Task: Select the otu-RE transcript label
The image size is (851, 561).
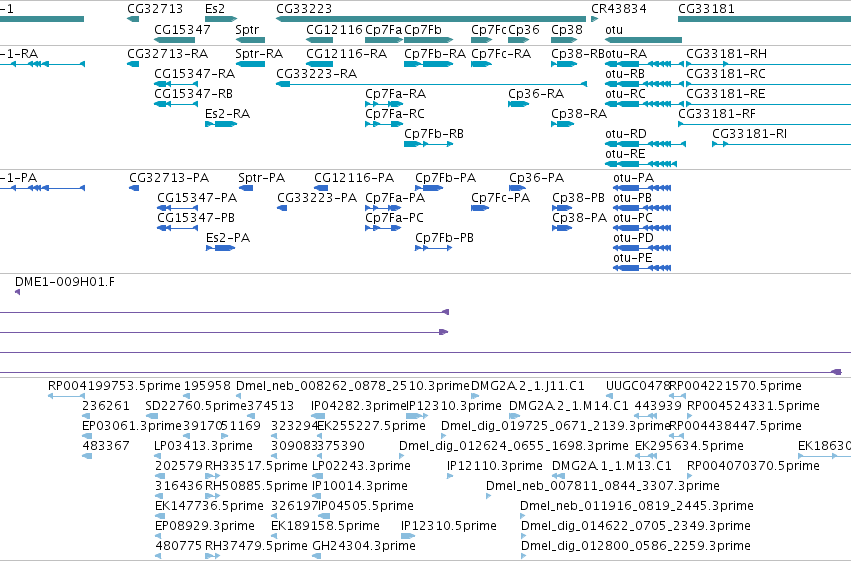Action: click(625, 154)
